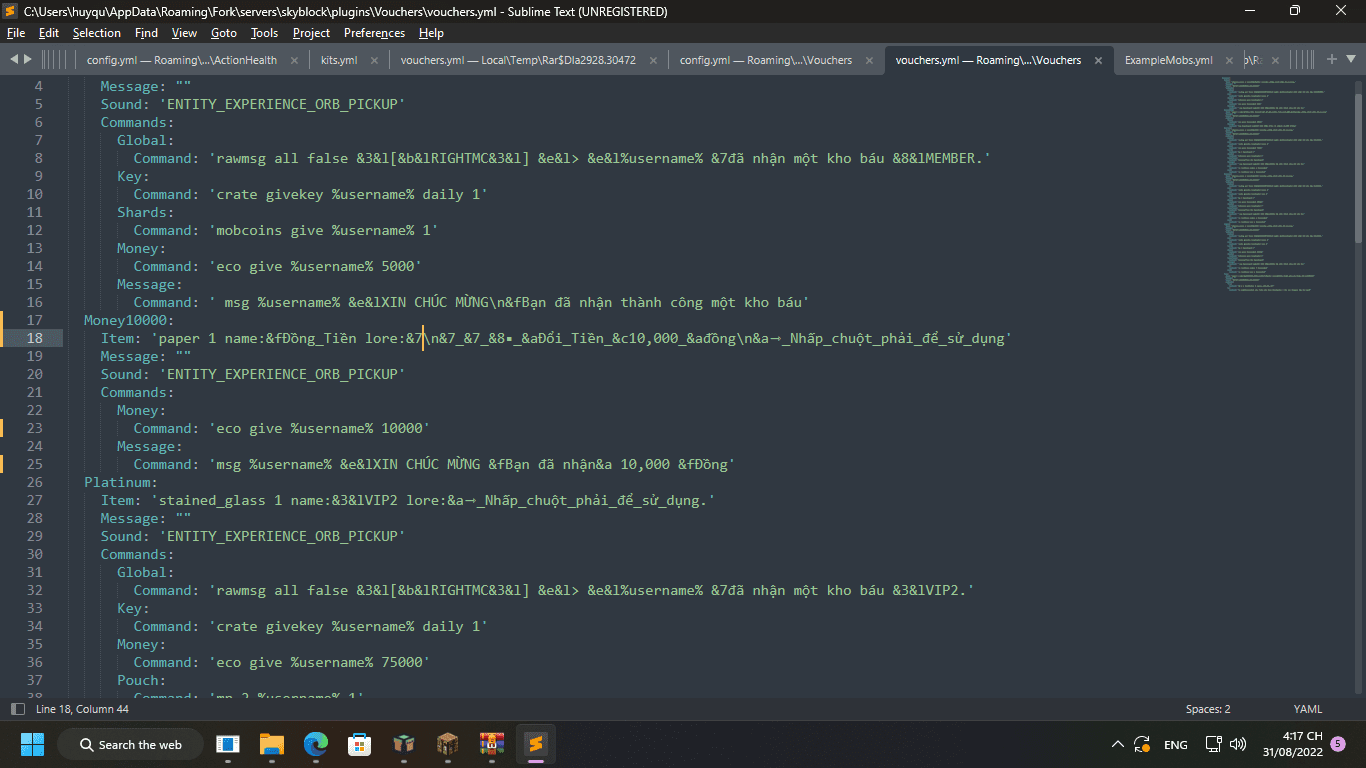Viewport: 1366px width, 768px height.
Task: Open the volume tray icon
Action: coord(1238,744)
